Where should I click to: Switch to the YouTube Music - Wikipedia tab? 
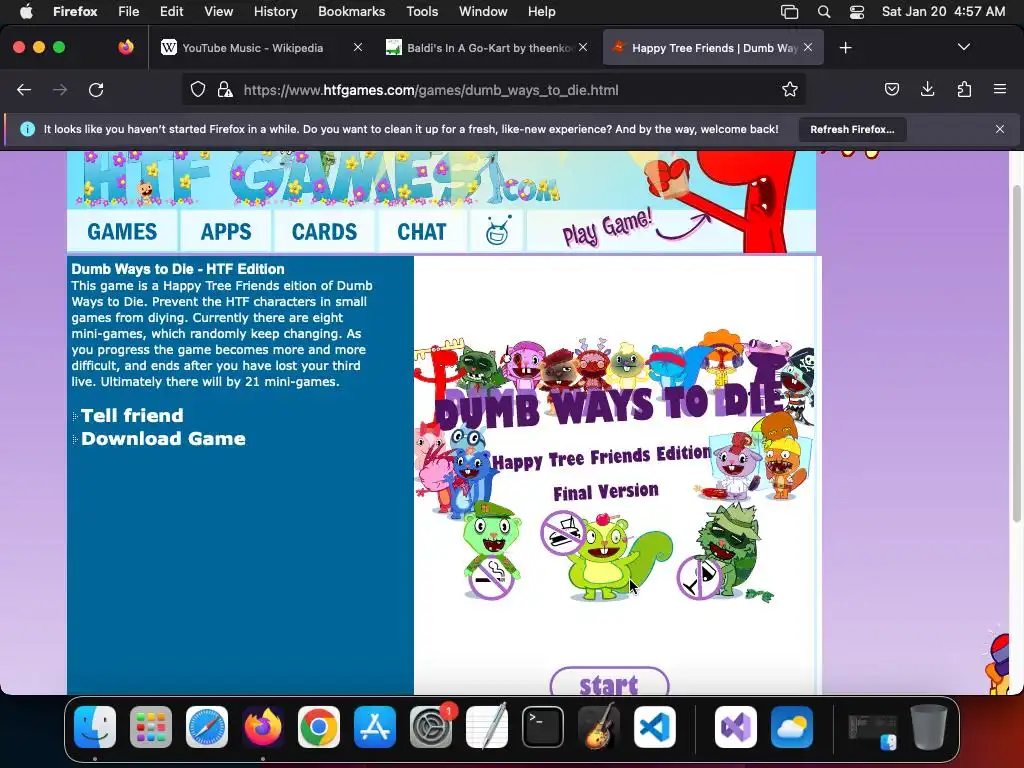click(x=252, y=48)
